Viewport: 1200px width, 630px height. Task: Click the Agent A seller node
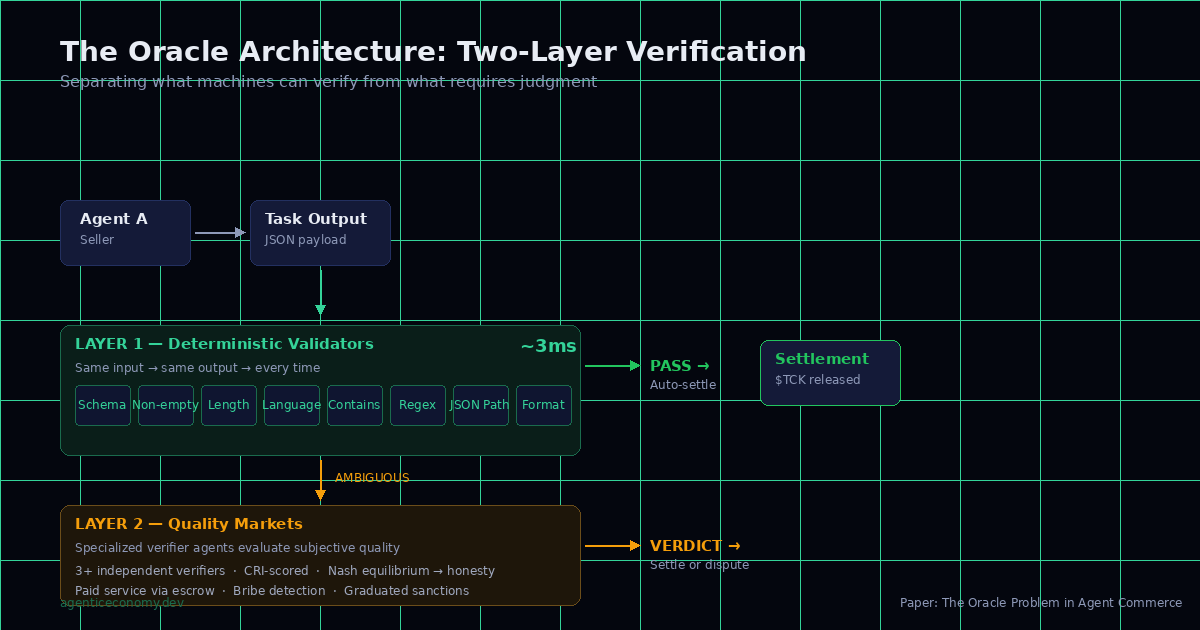[125, 232]
